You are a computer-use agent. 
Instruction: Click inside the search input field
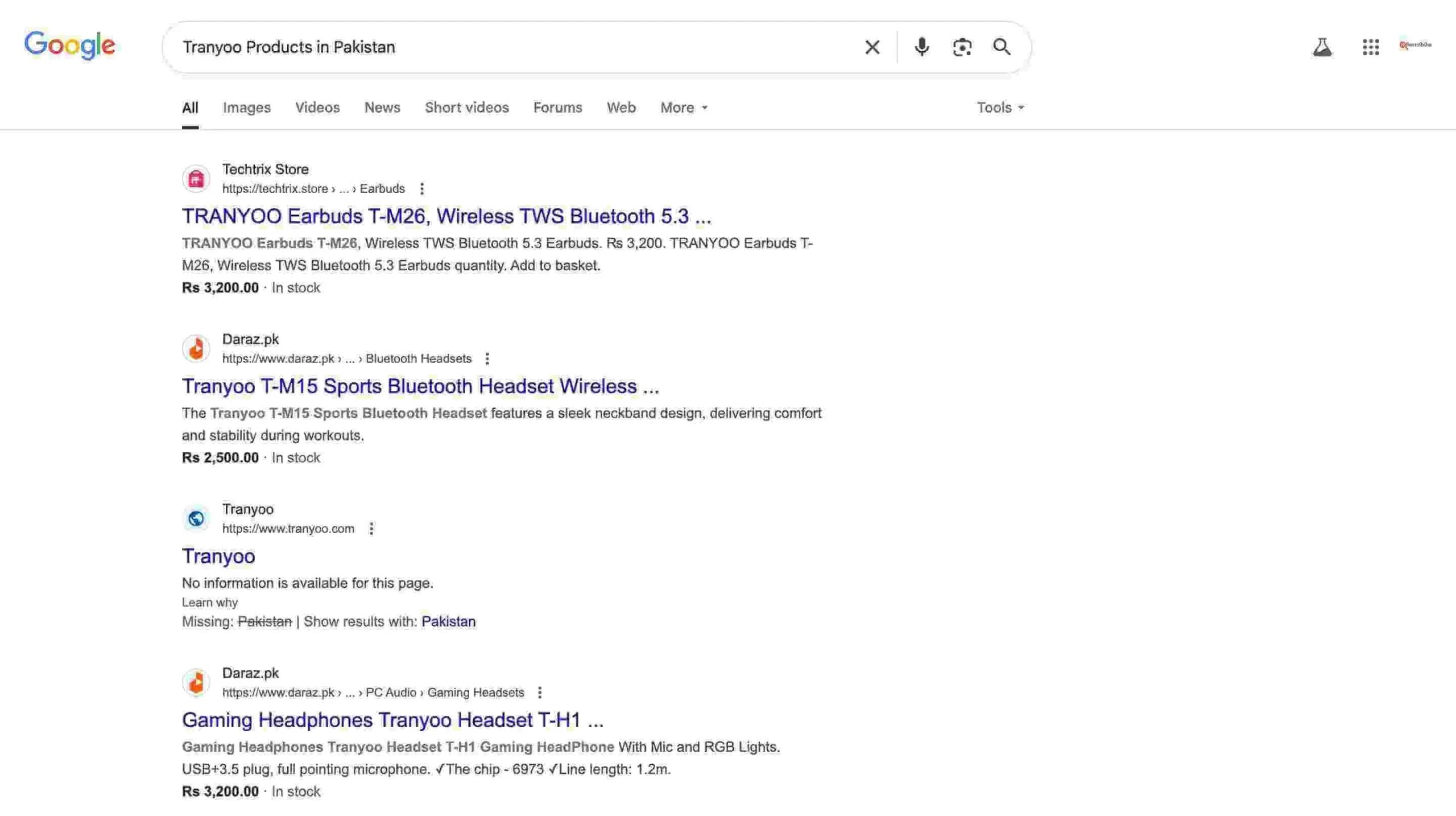[512, 47]
